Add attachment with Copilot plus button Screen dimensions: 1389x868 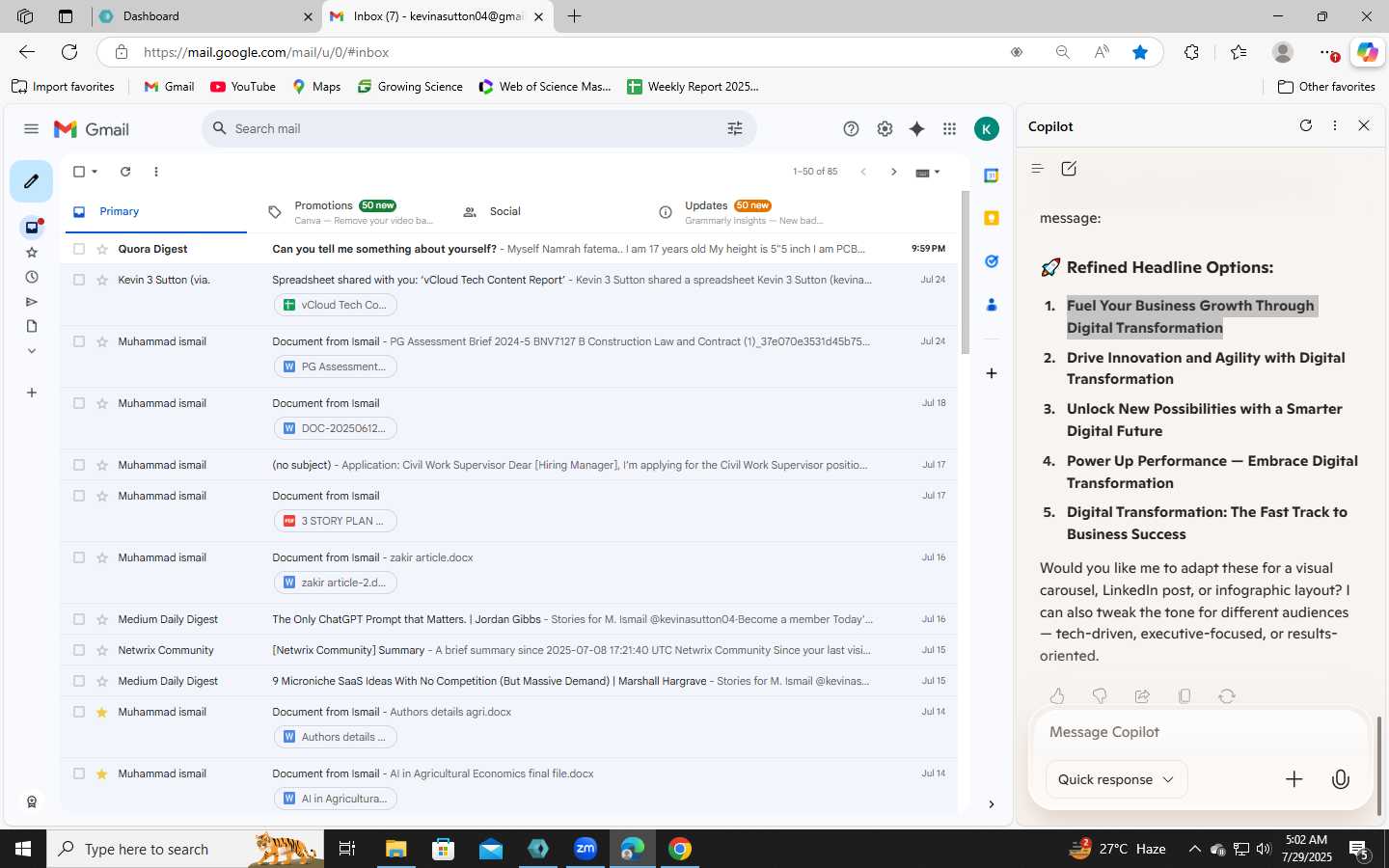point(1294,779)
